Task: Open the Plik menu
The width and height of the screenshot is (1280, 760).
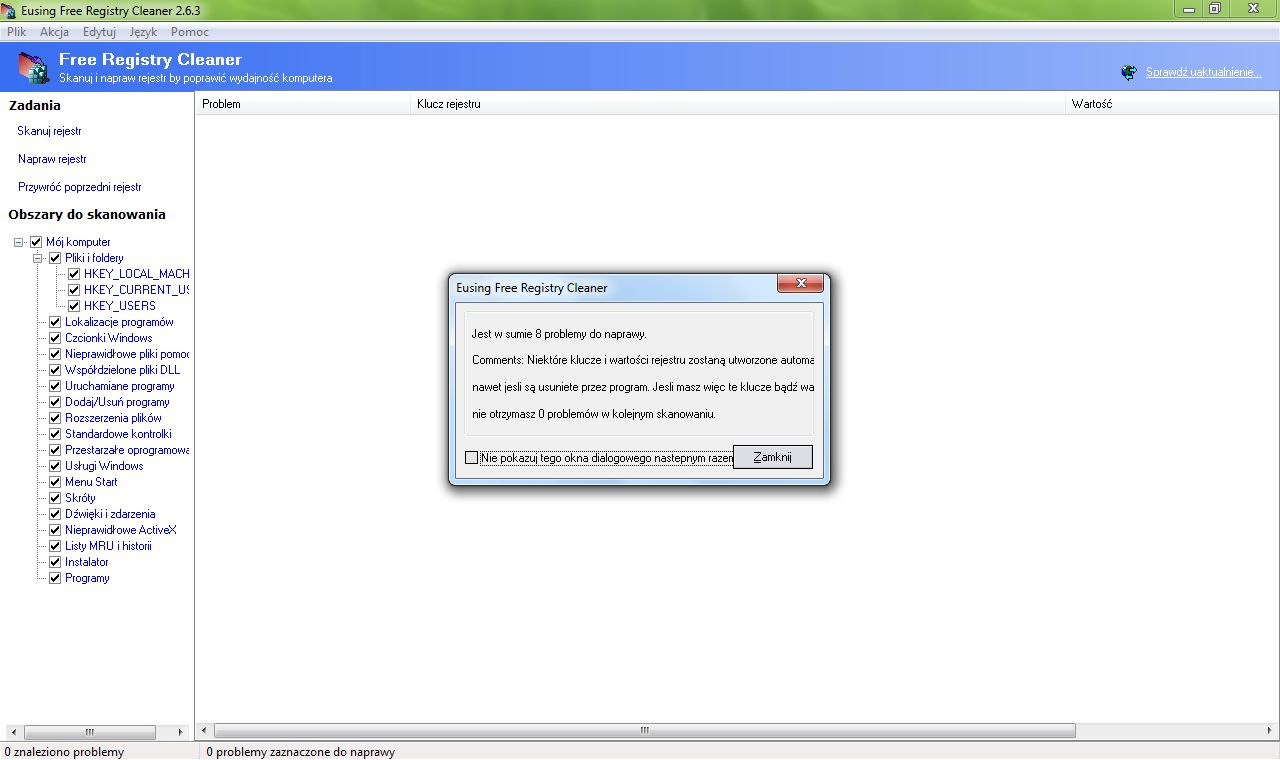Action: pos(16,32)
